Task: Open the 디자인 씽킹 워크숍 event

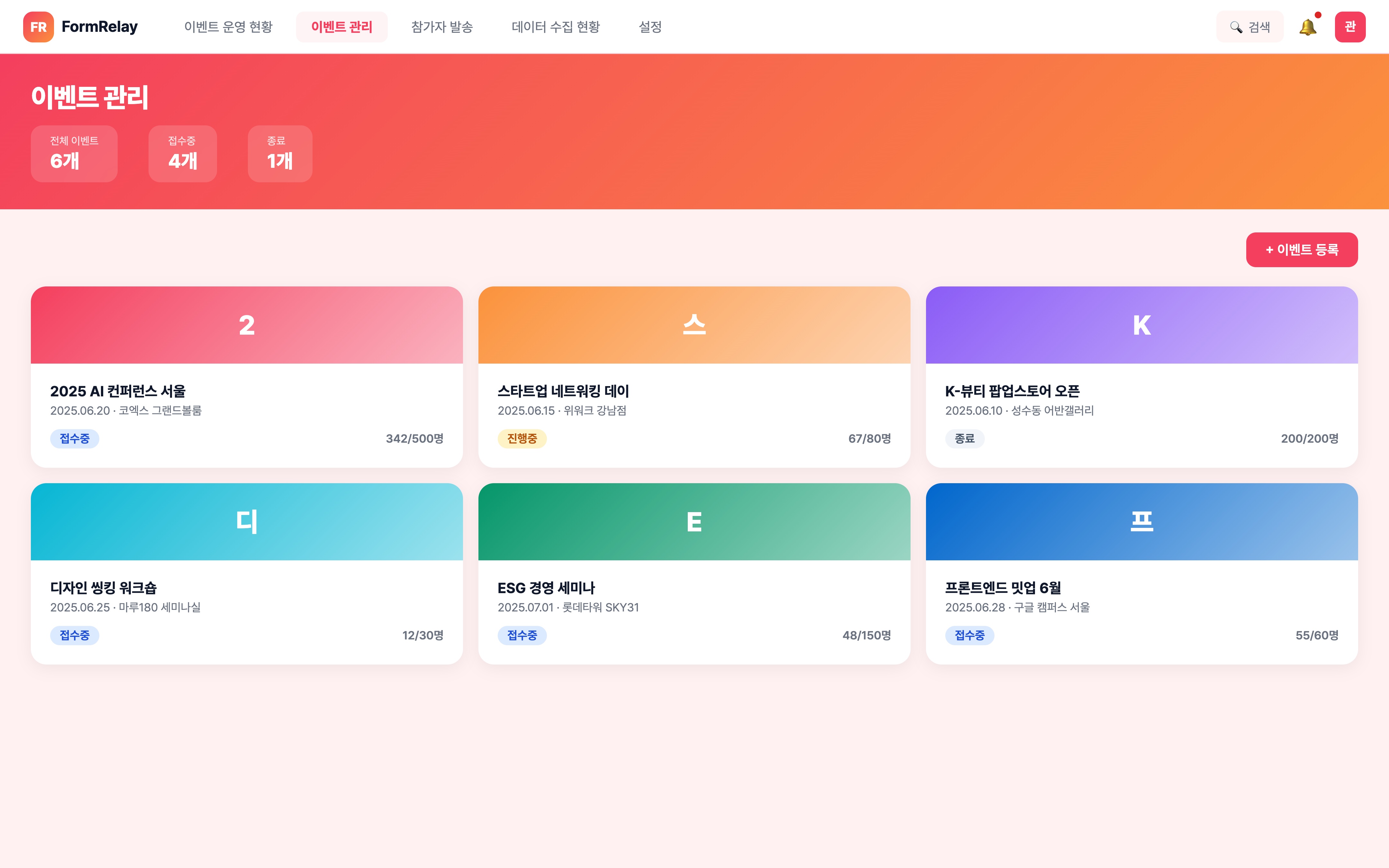Action: point(105,588)
